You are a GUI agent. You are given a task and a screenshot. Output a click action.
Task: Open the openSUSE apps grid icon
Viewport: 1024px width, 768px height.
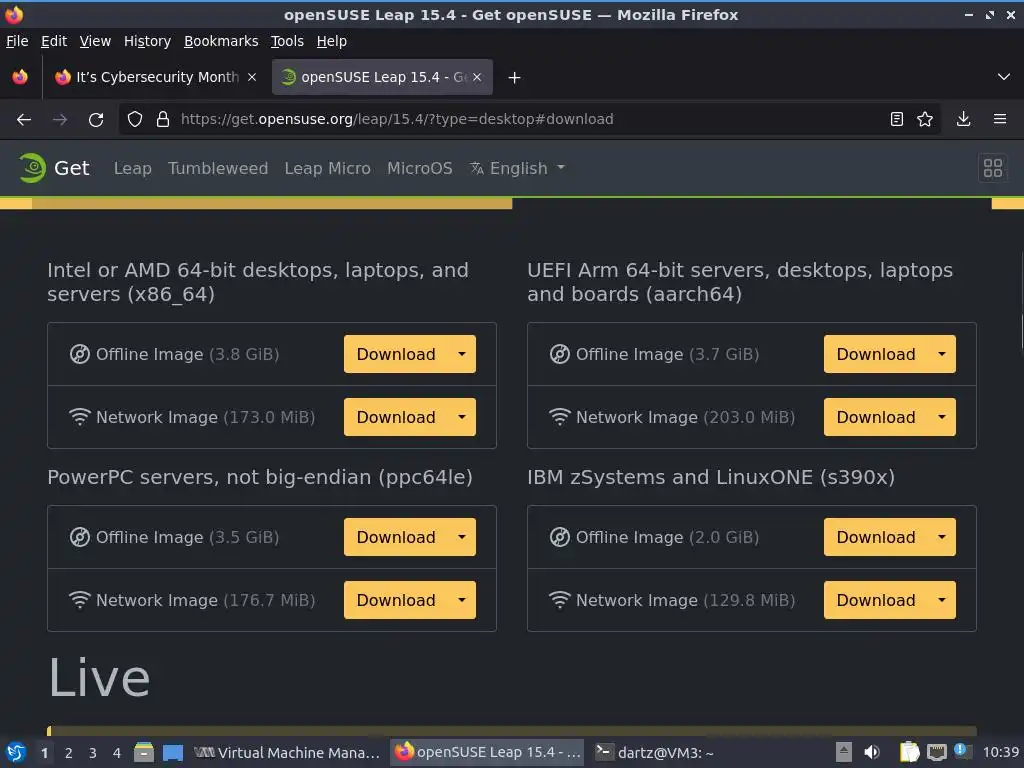coord(993,168)
